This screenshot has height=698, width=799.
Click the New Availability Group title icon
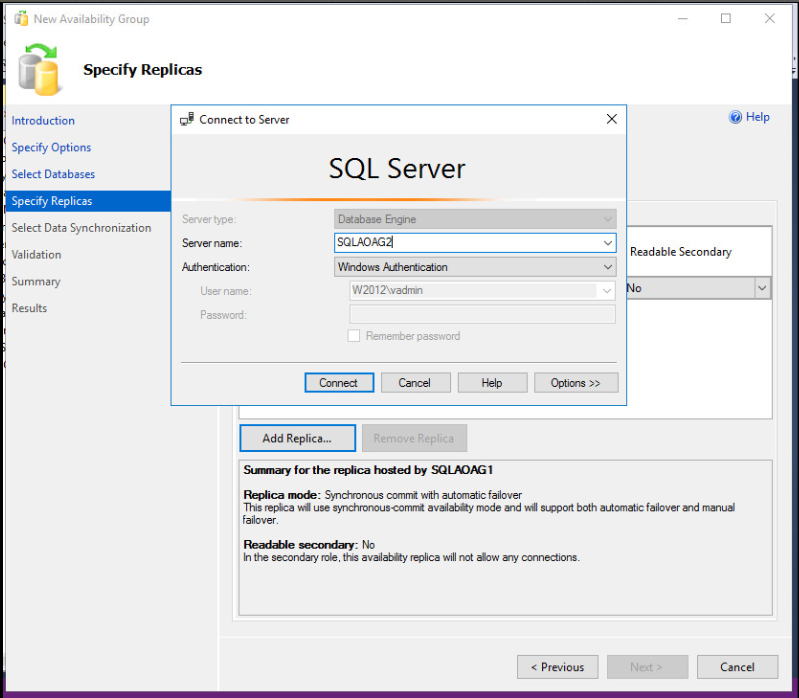pos(21,19)
